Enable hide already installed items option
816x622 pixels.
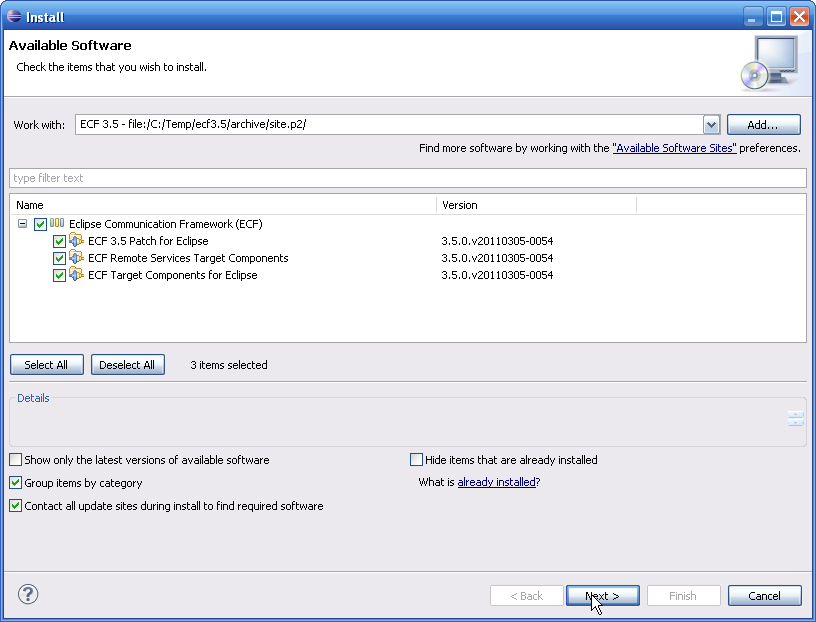(416, 460)
